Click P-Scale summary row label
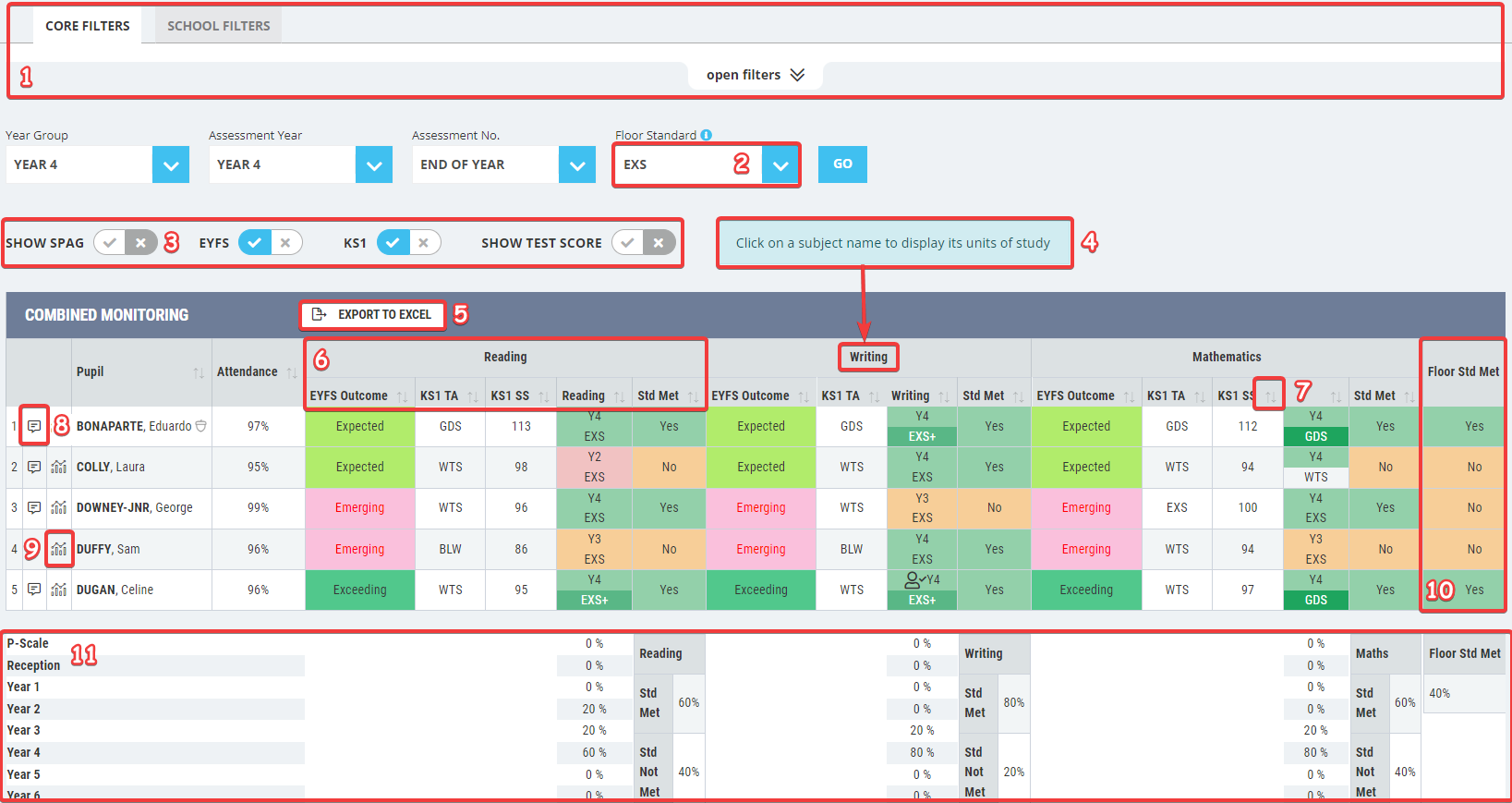 pos(28,643)
